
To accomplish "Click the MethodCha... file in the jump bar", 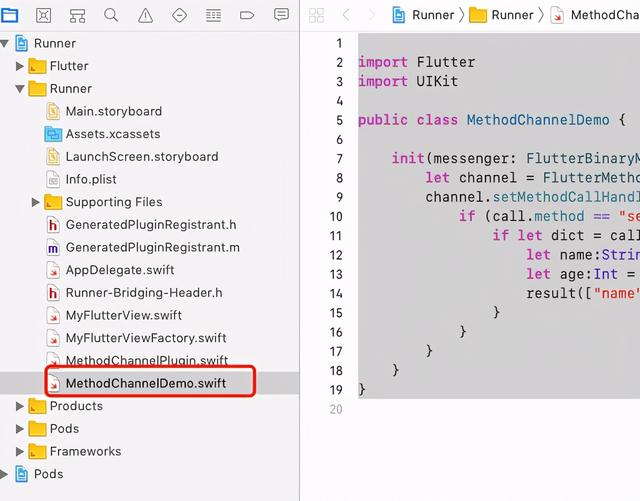I will [595, 15].
